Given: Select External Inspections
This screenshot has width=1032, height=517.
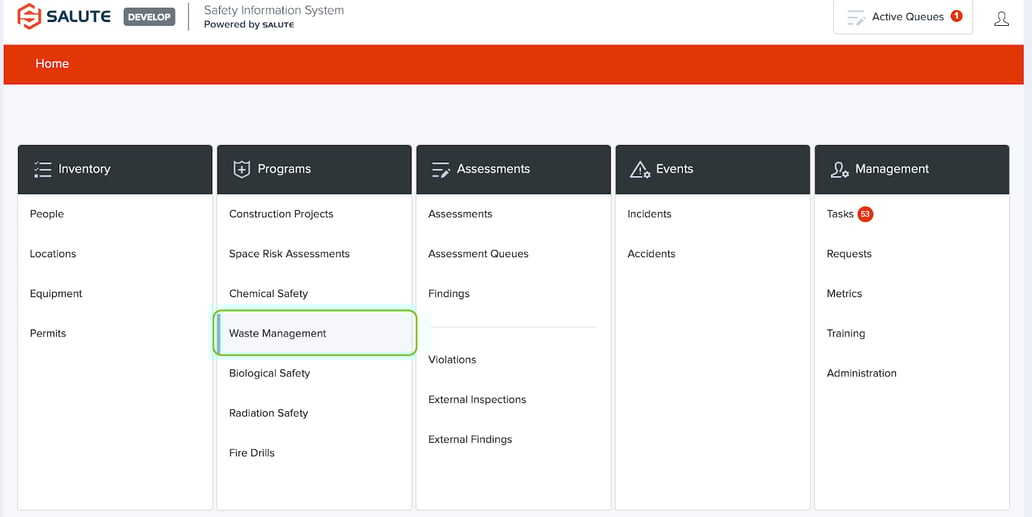Looking at the screenshot, I should (477, 399).
